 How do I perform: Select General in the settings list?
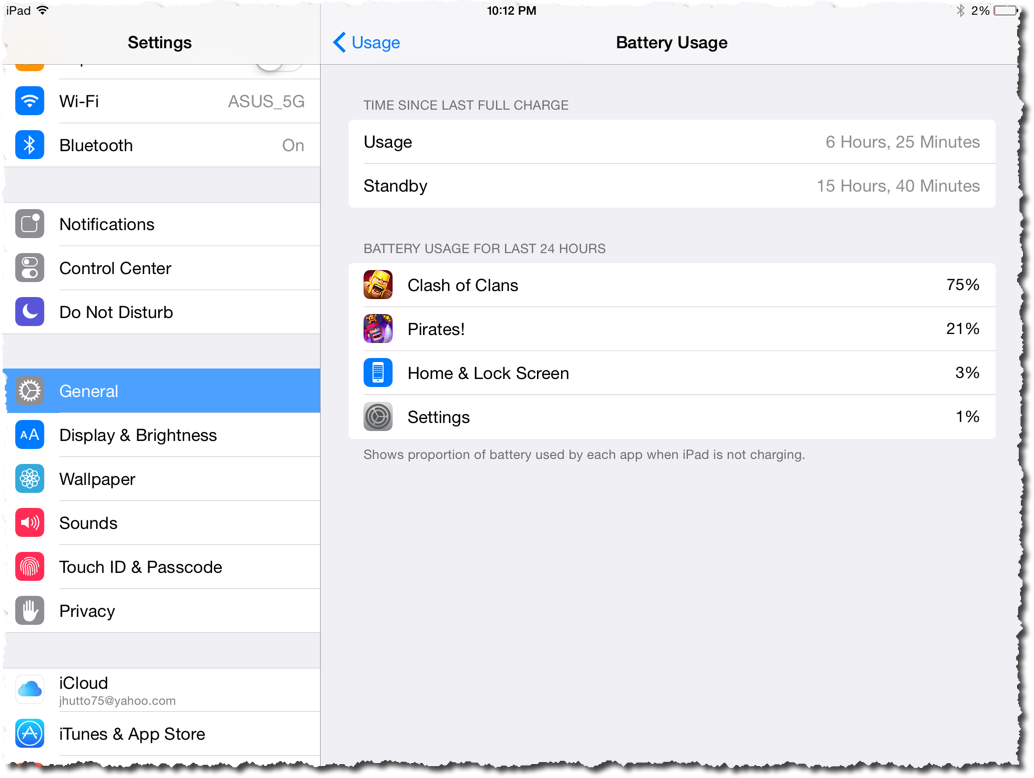tap(162, 391)
